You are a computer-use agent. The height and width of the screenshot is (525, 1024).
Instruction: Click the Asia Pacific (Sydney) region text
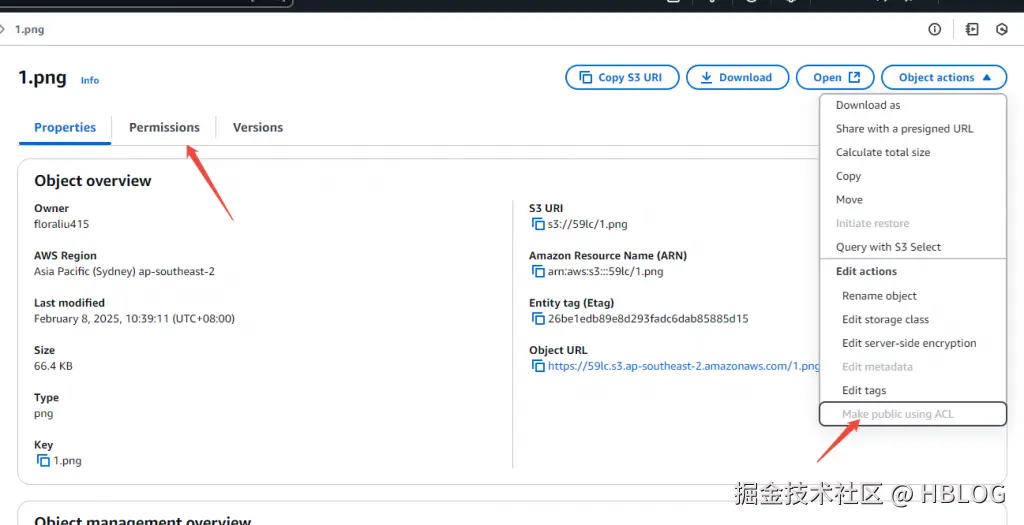[124, 272]
